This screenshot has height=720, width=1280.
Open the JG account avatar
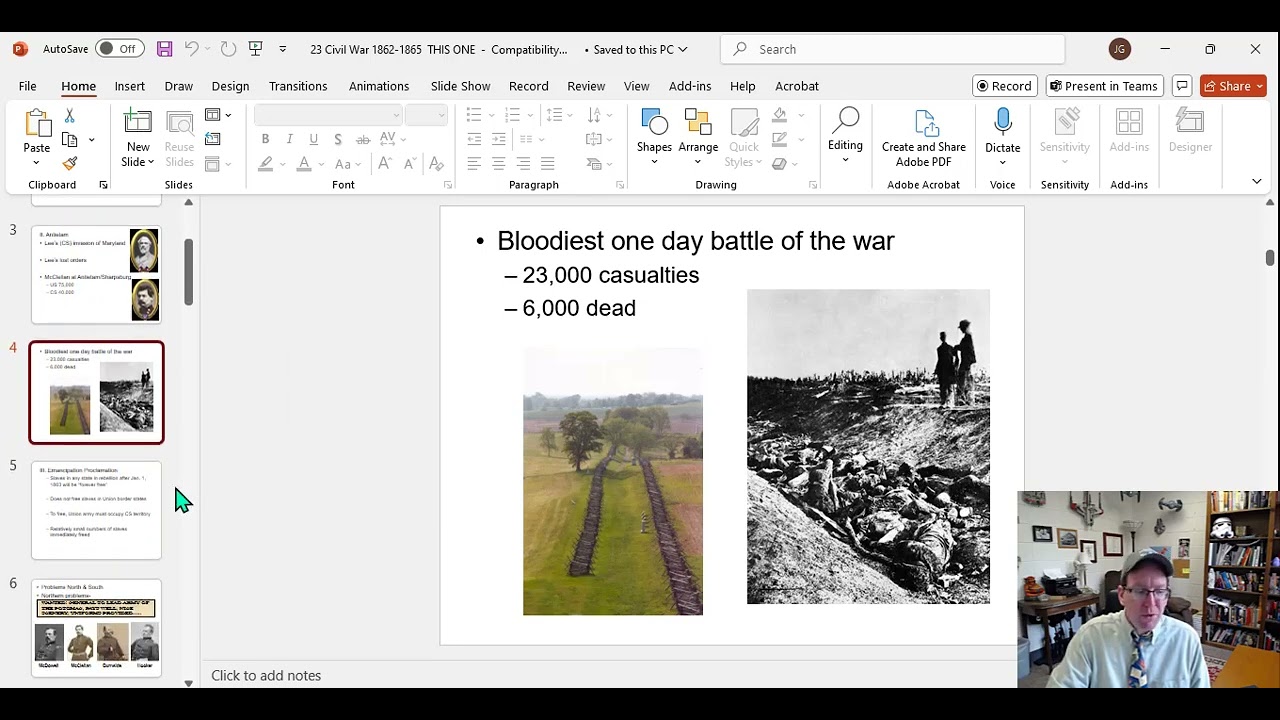[x=1120, y=49]
